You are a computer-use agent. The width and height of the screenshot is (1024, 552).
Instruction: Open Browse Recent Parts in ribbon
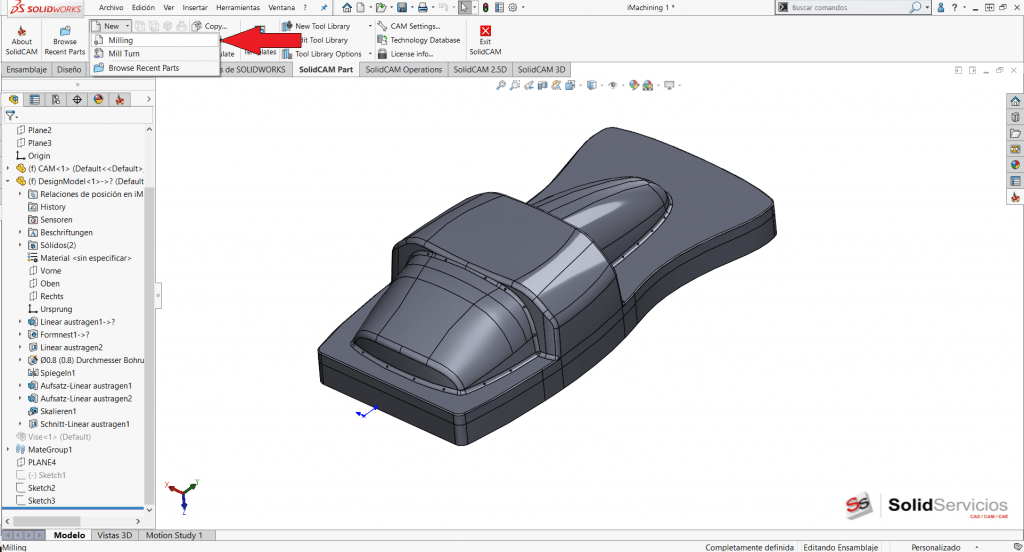tap(64, 32)
